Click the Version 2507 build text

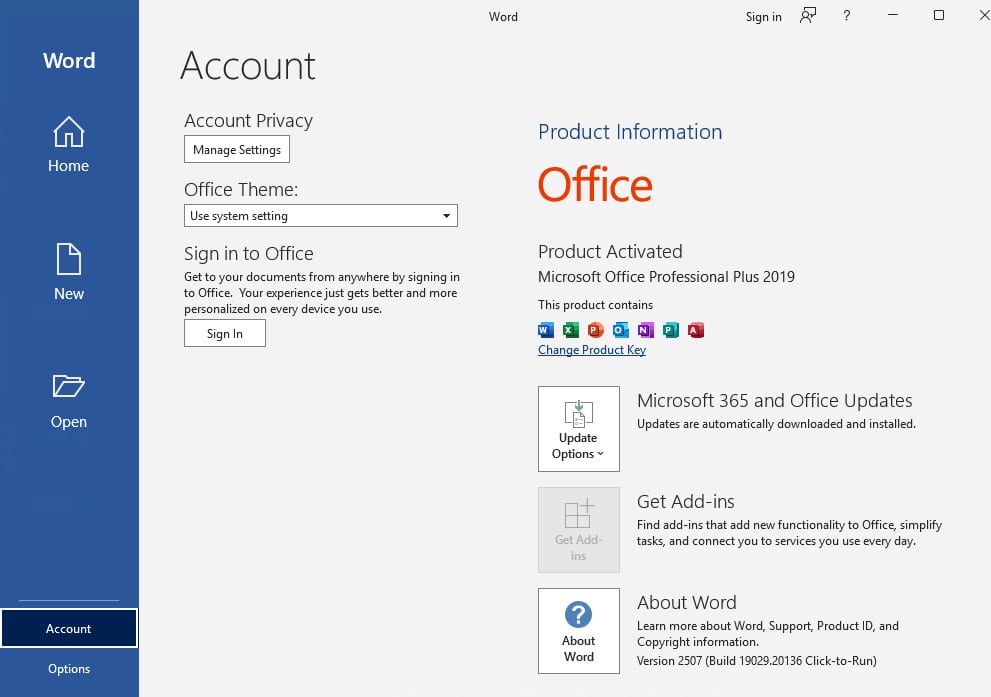pos(757,660)
